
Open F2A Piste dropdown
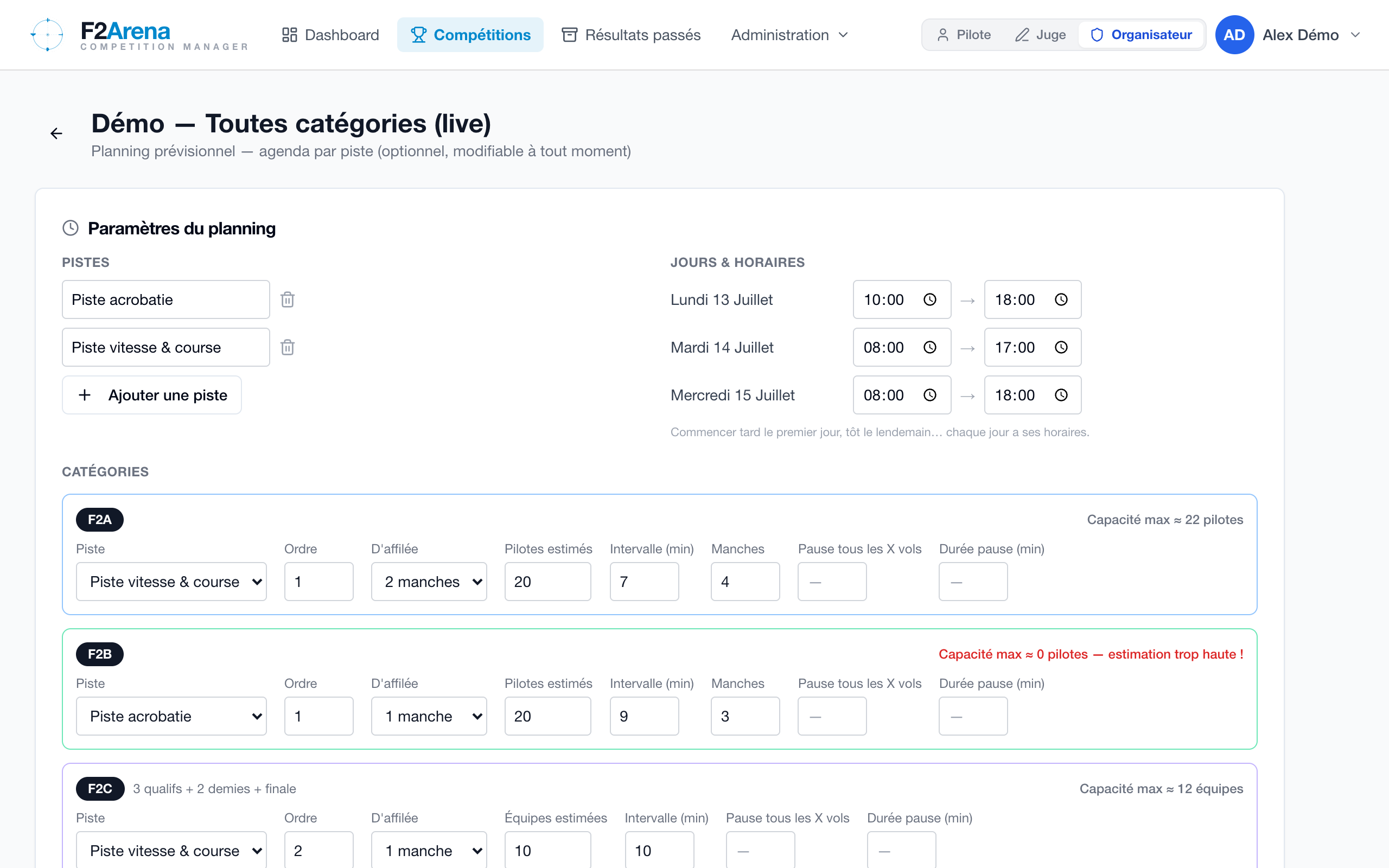[171, 582]
